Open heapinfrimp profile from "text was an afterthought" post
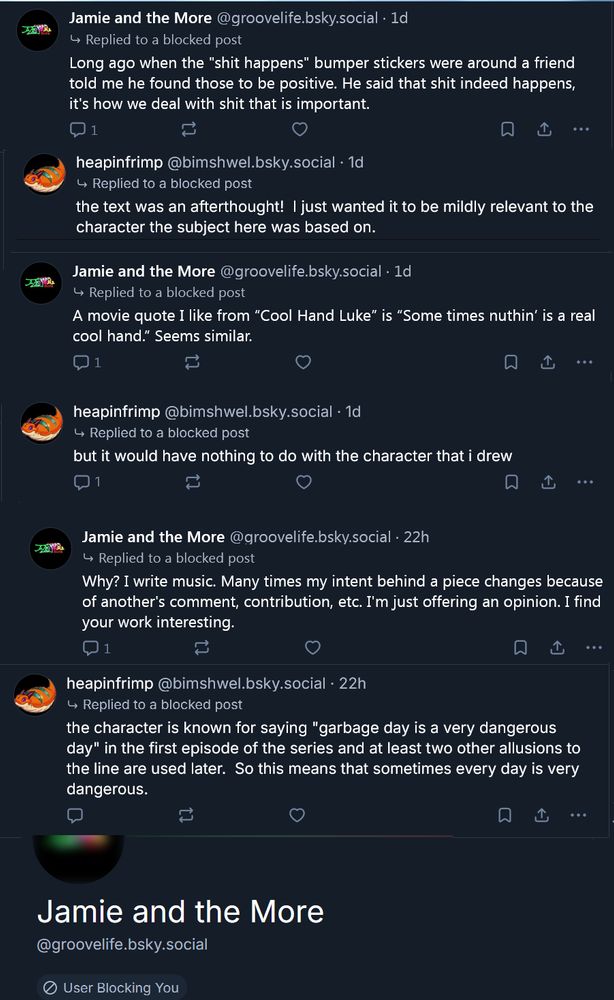614x1000 pixels. pos(118,162)
